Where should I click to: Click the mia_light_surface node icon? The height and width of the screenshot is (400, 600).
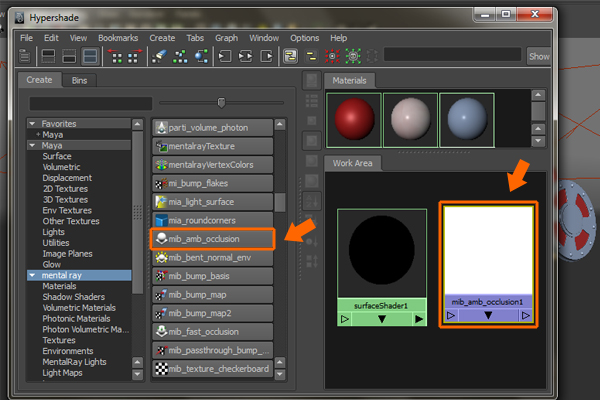pos(160,202)
